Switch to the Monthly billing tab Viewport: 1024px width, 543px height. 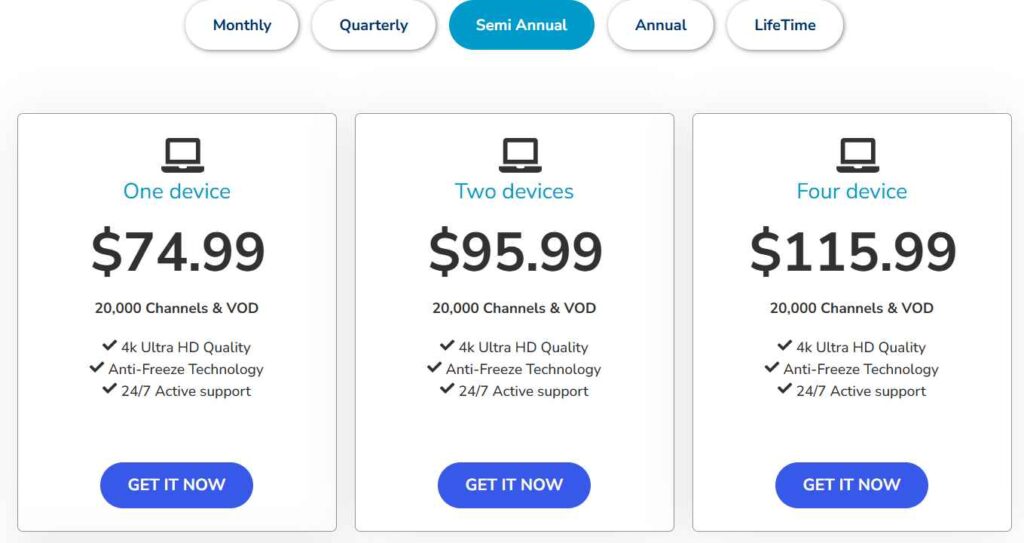point(242,25)
